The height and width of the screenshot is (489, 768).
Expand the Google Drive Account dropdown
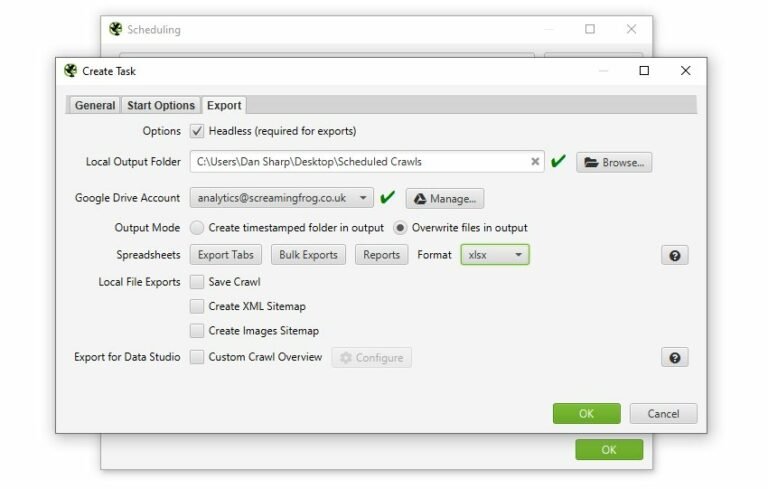282,198
